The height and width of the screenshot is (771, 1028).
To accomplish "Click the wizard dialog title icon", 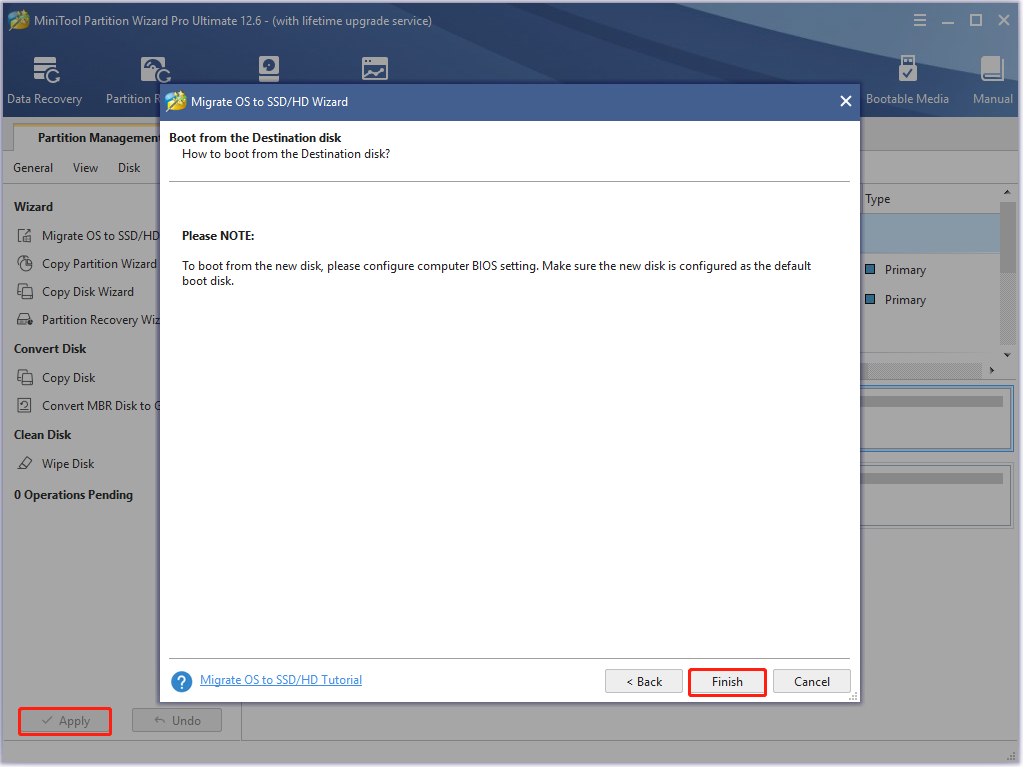I will click(x=177, y=102).
